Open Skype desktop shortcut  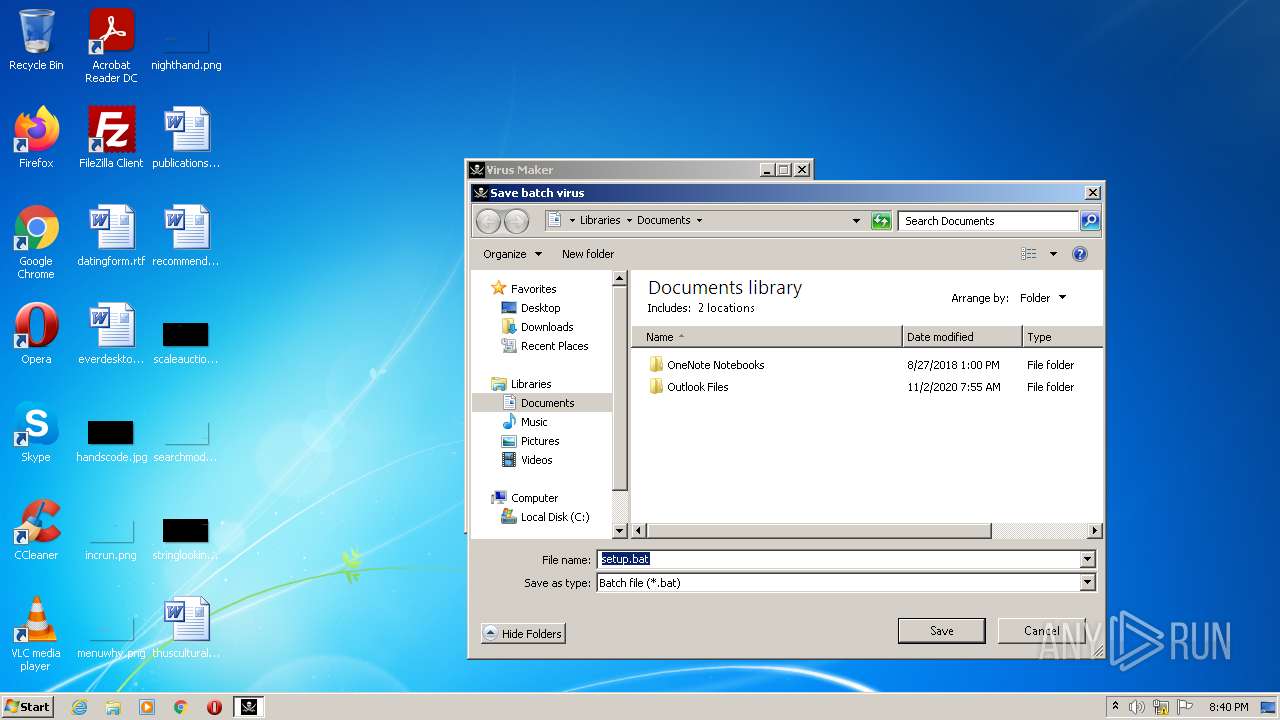(36, 432)
